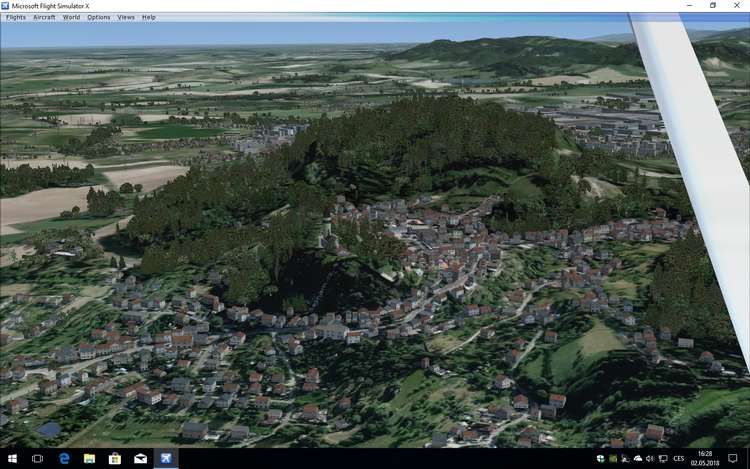Open the World menu

(71, 17)
